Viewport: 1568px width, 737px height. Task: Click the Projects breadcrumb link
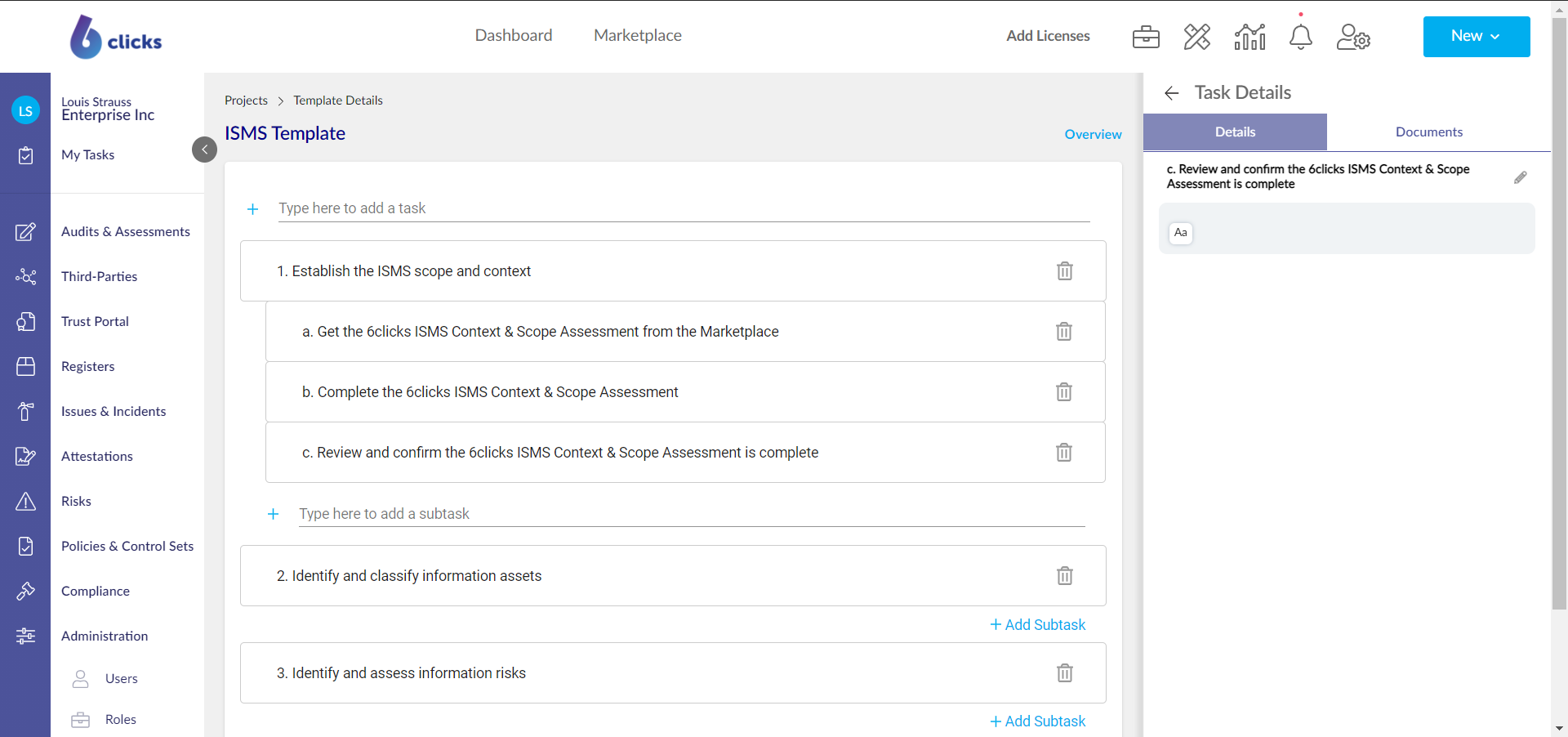(x=246, y=100)
